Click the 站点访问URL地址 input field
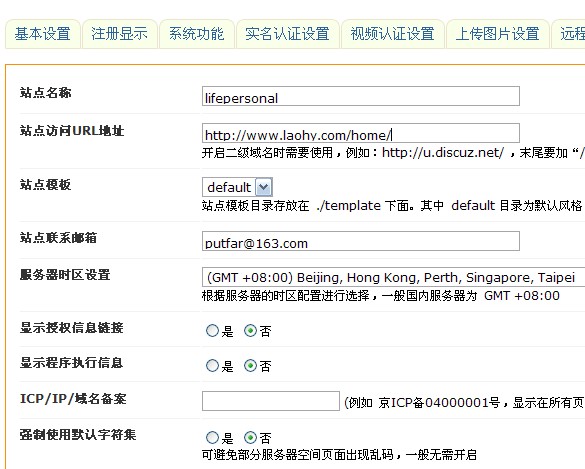Screen dimensions: 585x469 point(361,133)
